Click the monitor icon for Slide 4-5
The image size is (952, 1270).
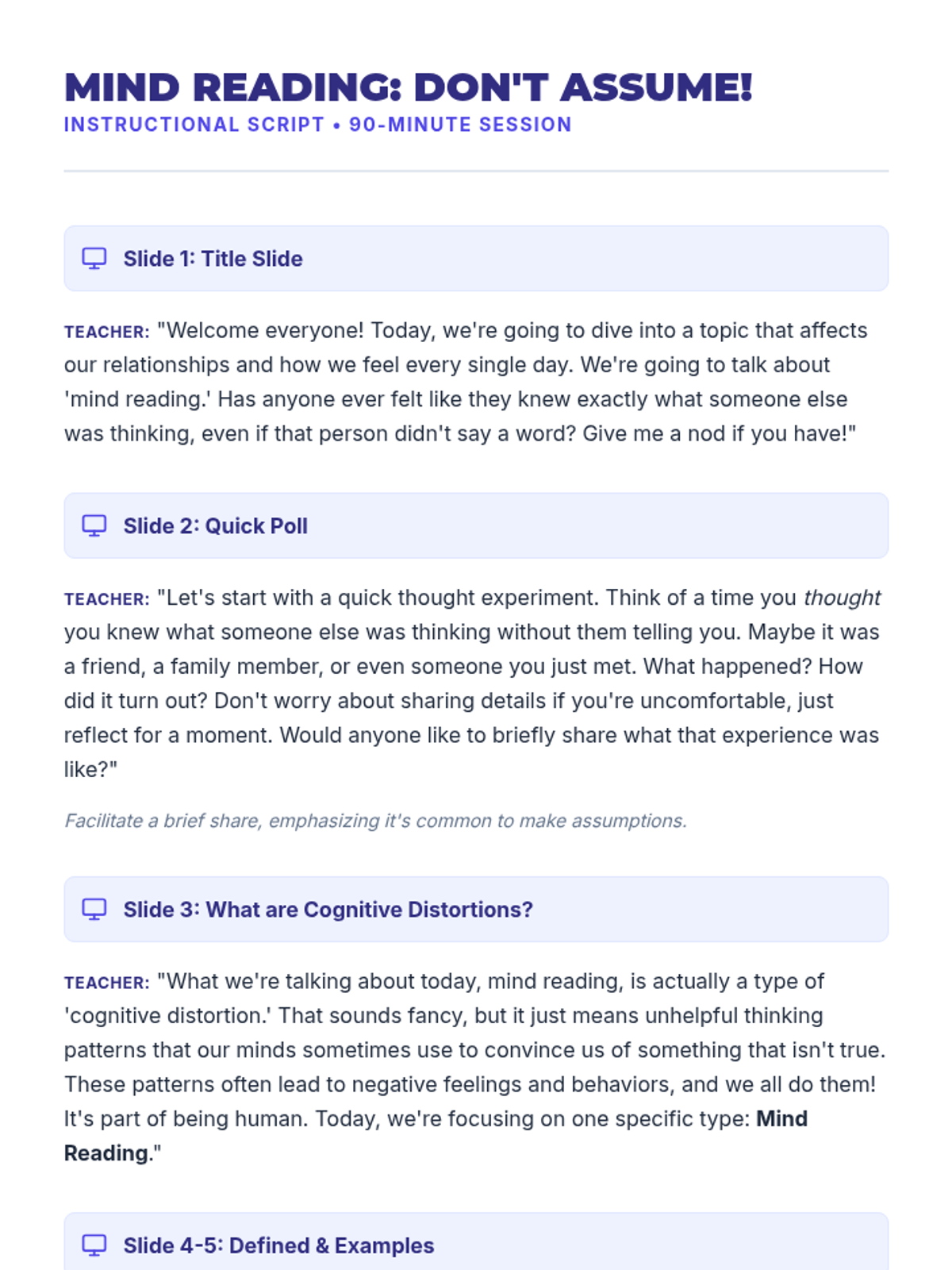point(94,1245)
